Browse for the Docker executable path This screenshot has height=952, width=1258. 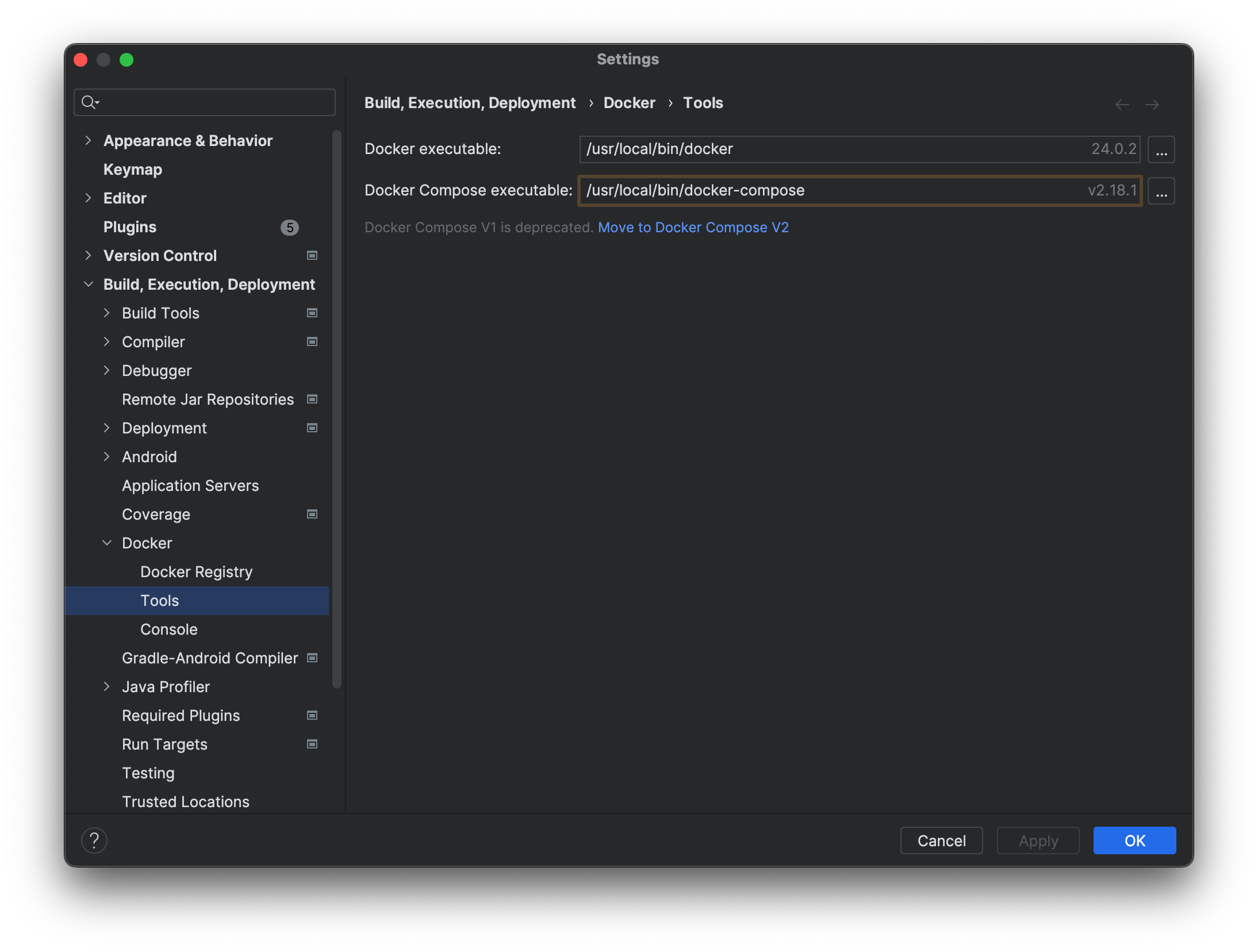click(x=1161, y=149)
